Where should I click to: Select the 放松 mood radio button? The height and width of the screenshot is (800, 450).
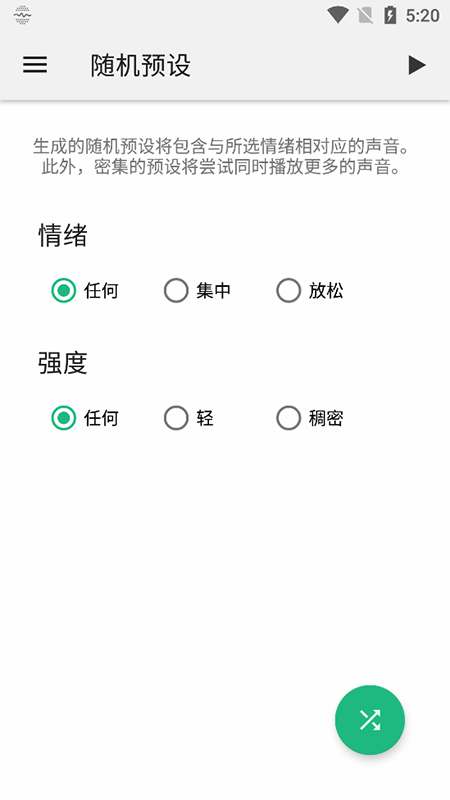coord(288,290)
